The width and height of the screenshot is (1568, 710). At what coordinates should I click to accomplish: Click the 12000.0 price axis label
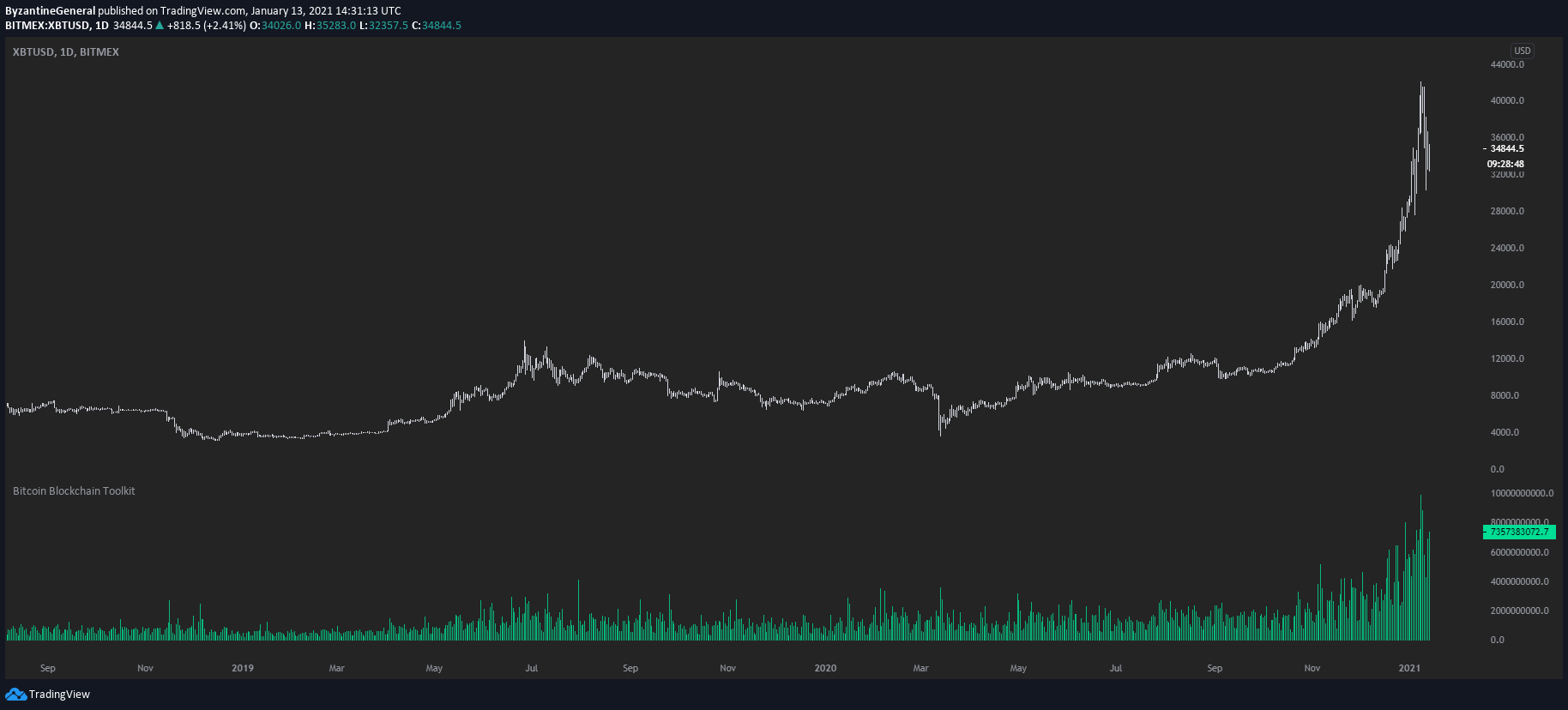click(1507, 358)
